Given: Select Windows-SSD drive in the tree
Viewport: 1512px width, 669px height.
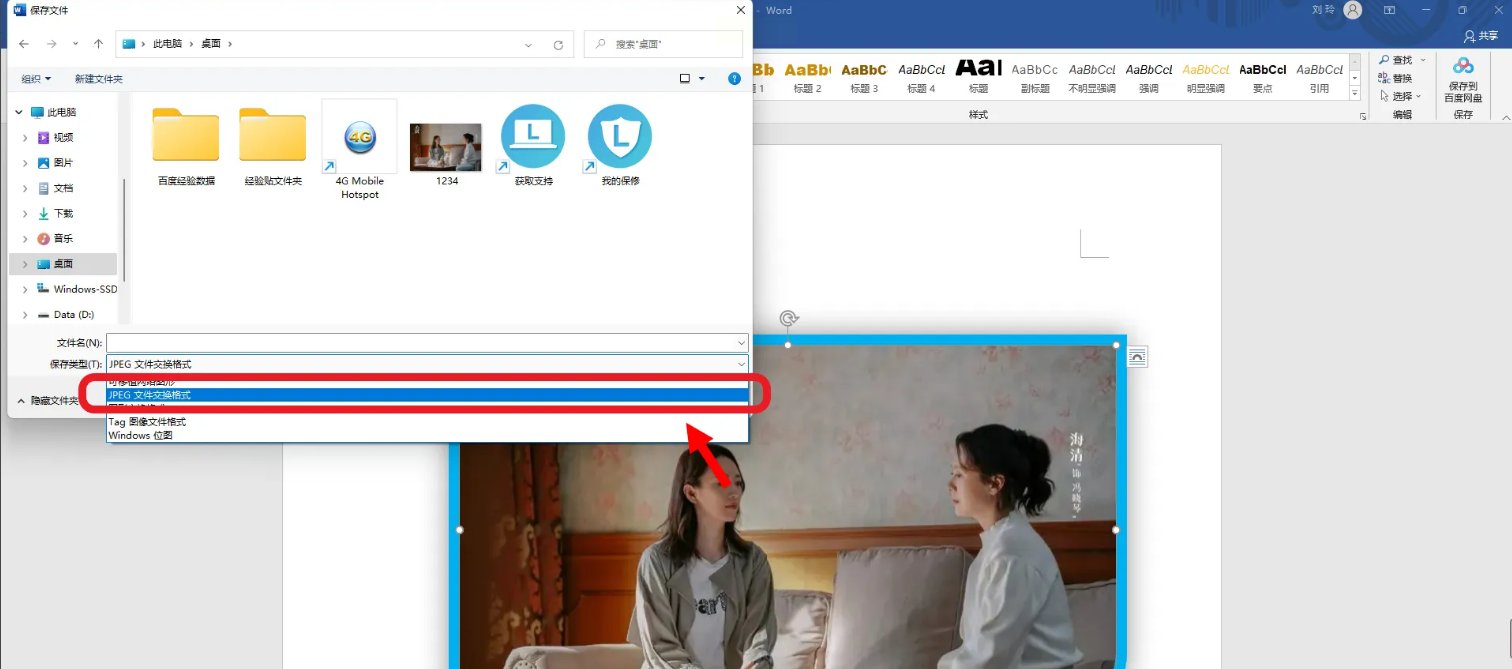Looking at the screenshot, I should tap(85, 289).
